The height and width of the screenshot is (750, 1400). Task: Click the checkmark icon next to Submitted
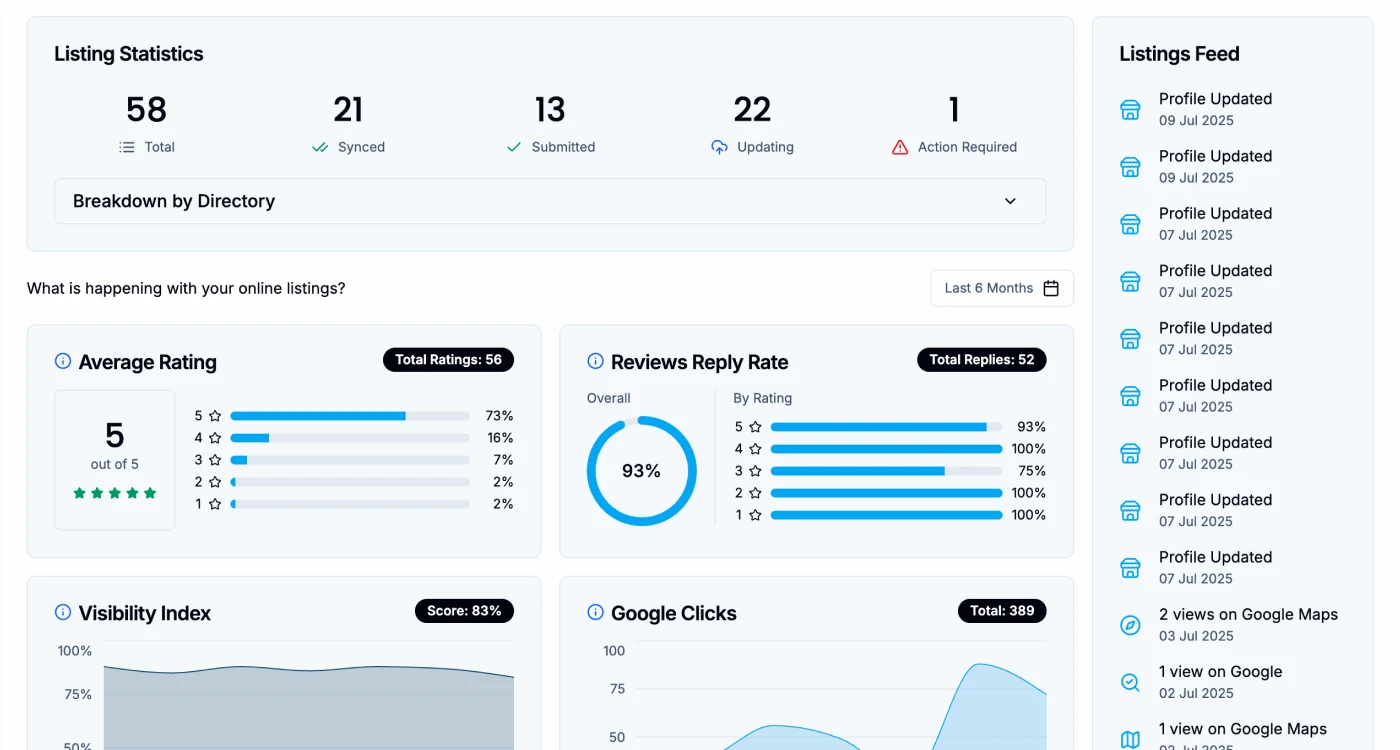pyautogui.click(x=514, y=147)
